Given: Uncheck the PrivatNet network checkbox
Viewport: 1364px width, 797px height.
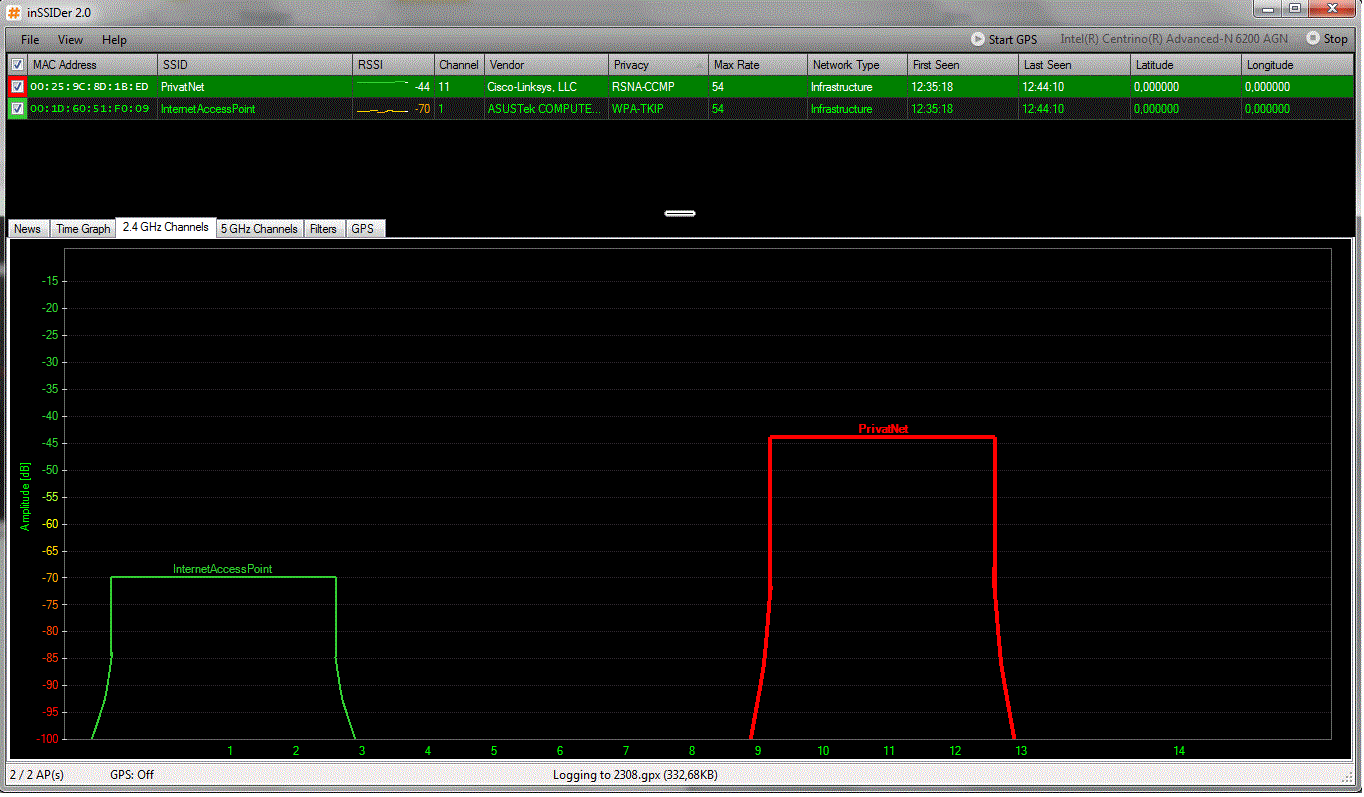Looking at the screenshot, I should pyautogui.click(x=17, y=87).
